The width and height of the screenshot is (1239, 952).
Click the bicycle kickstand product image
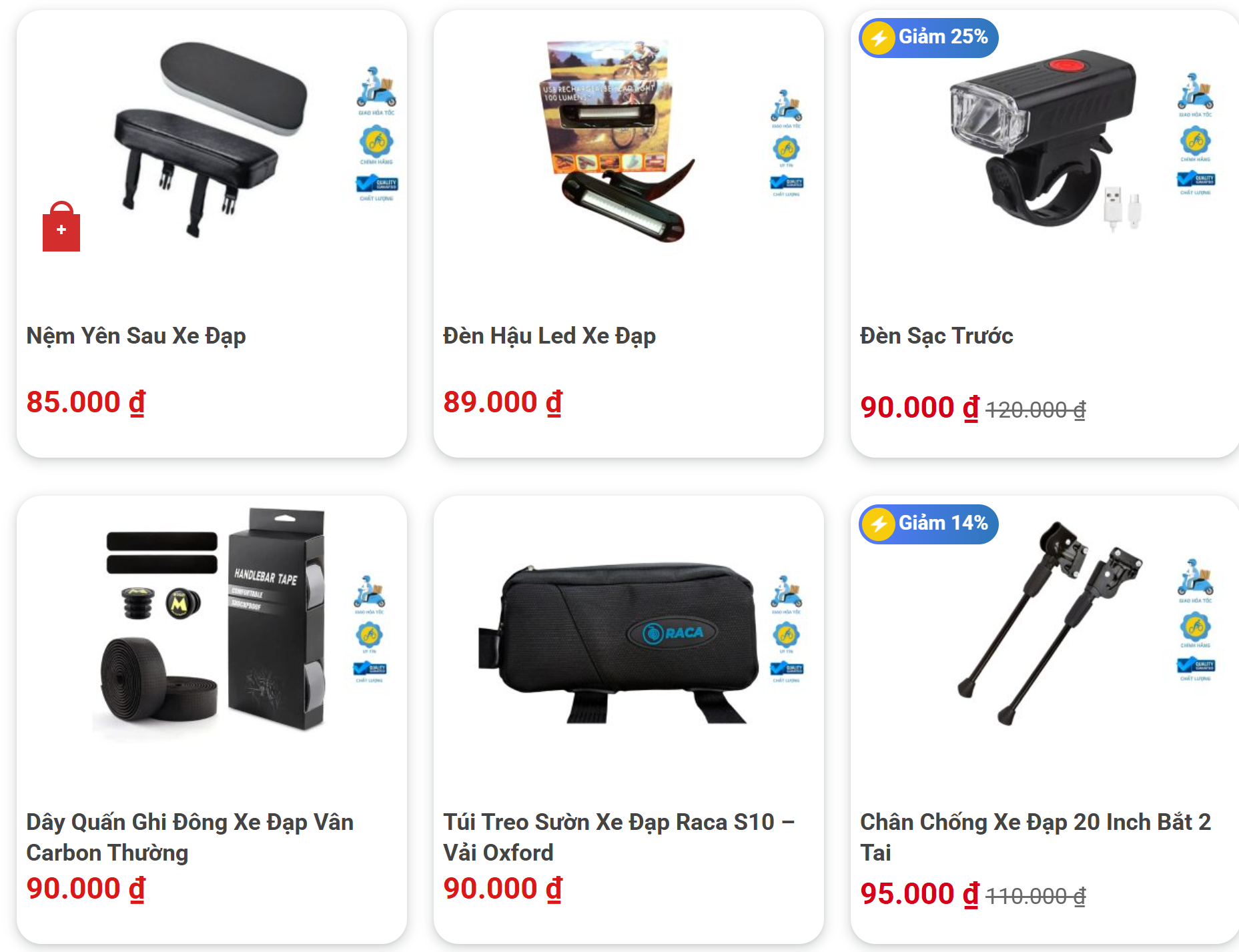pyautogui.click(x=1050, y=624)
